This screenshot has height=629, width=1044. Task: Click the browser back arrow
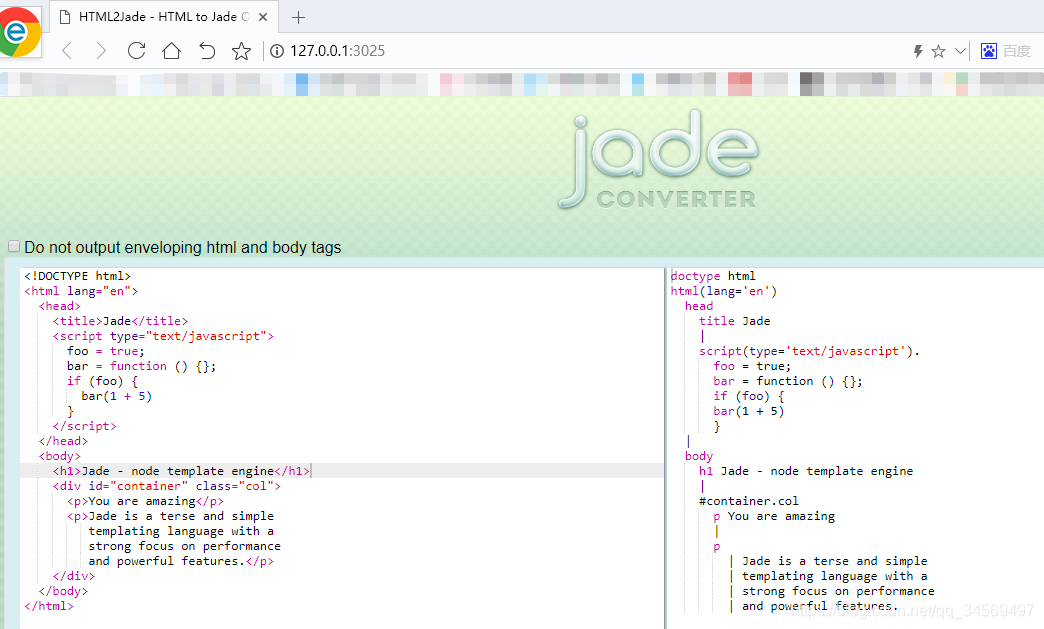pos(67,51)
